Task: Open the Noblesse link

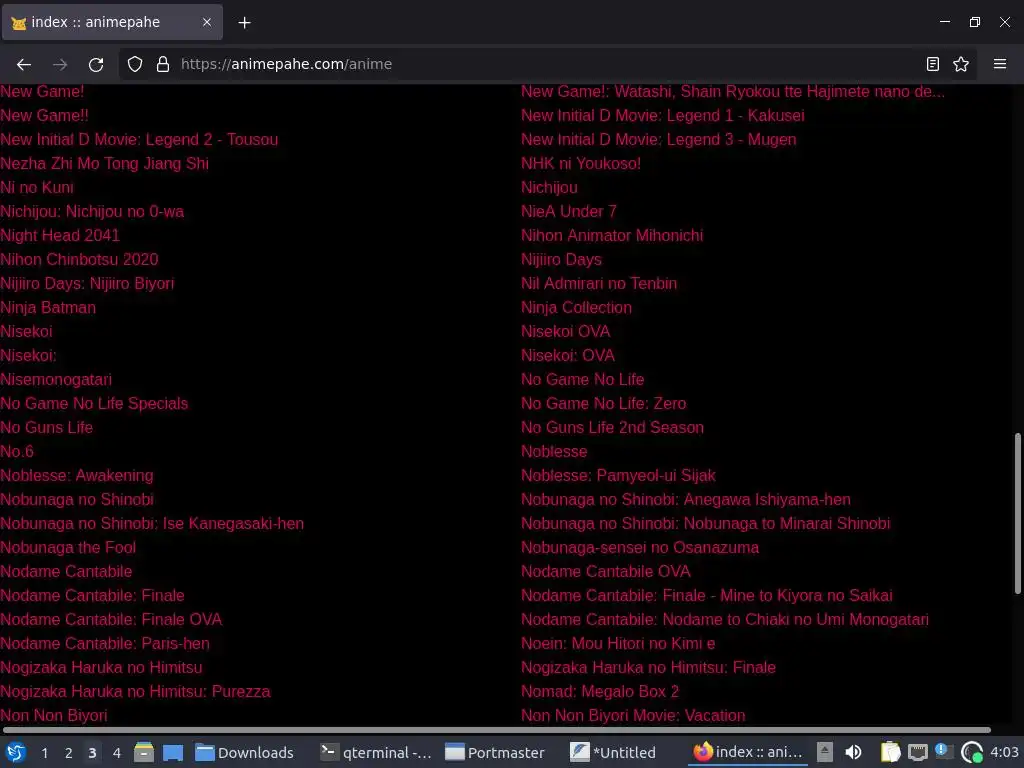Action: 554,451
